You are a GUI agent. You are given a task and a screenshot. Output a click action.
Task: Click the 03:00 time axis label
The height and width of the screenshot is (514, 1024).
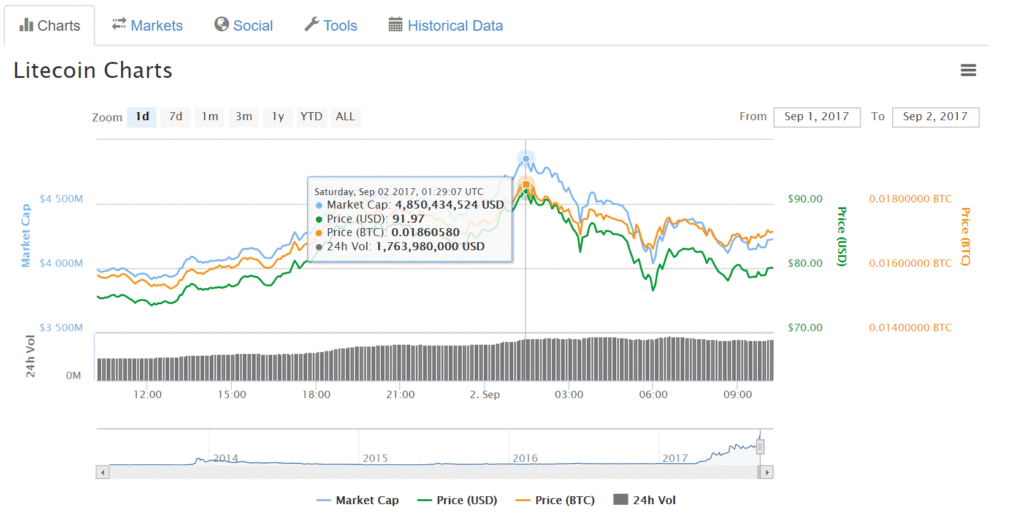(x=569, y=394)
